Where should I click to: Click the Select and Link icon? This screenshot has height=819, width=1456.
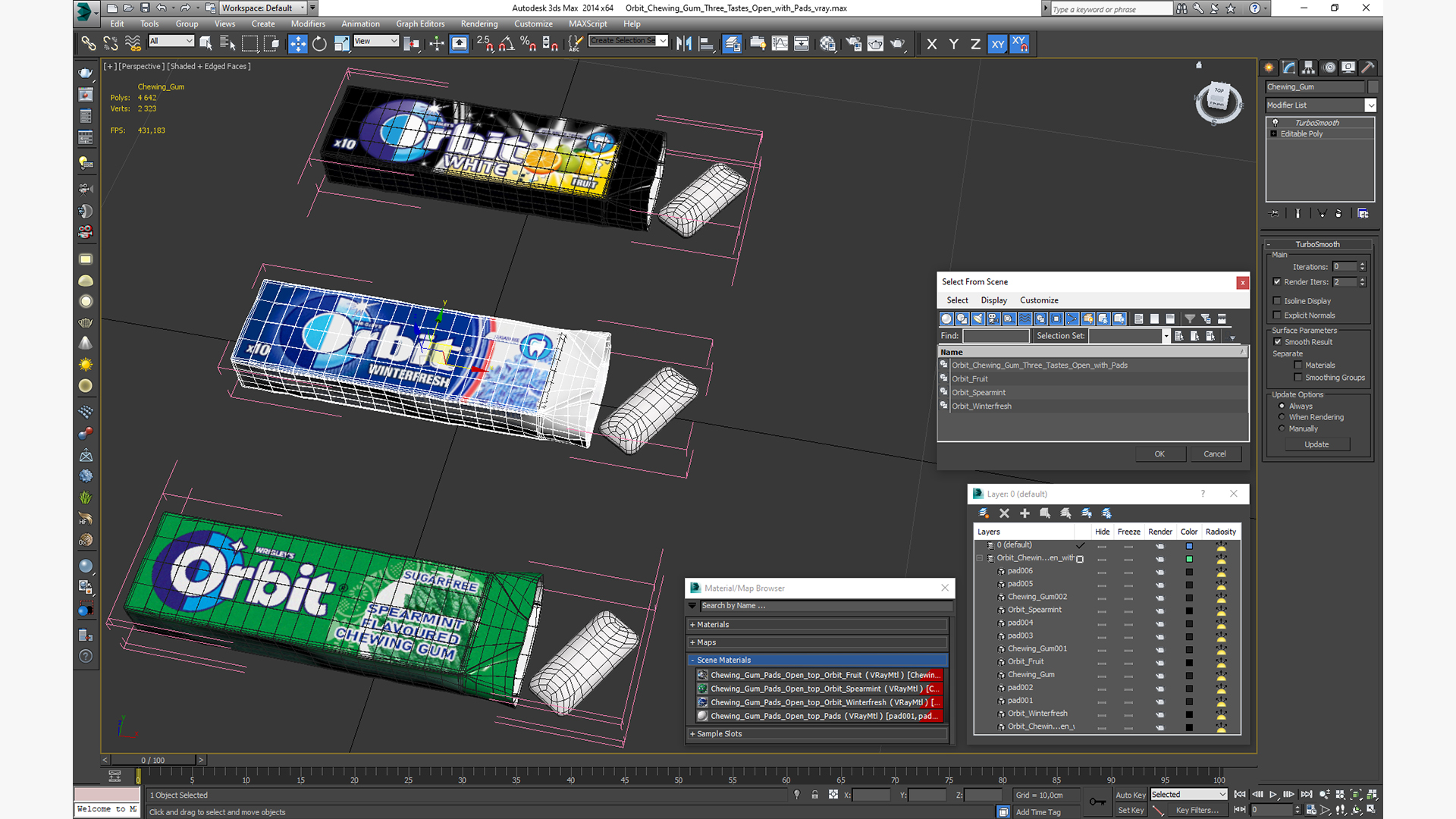pyautogui.click(x=89, y=44)
